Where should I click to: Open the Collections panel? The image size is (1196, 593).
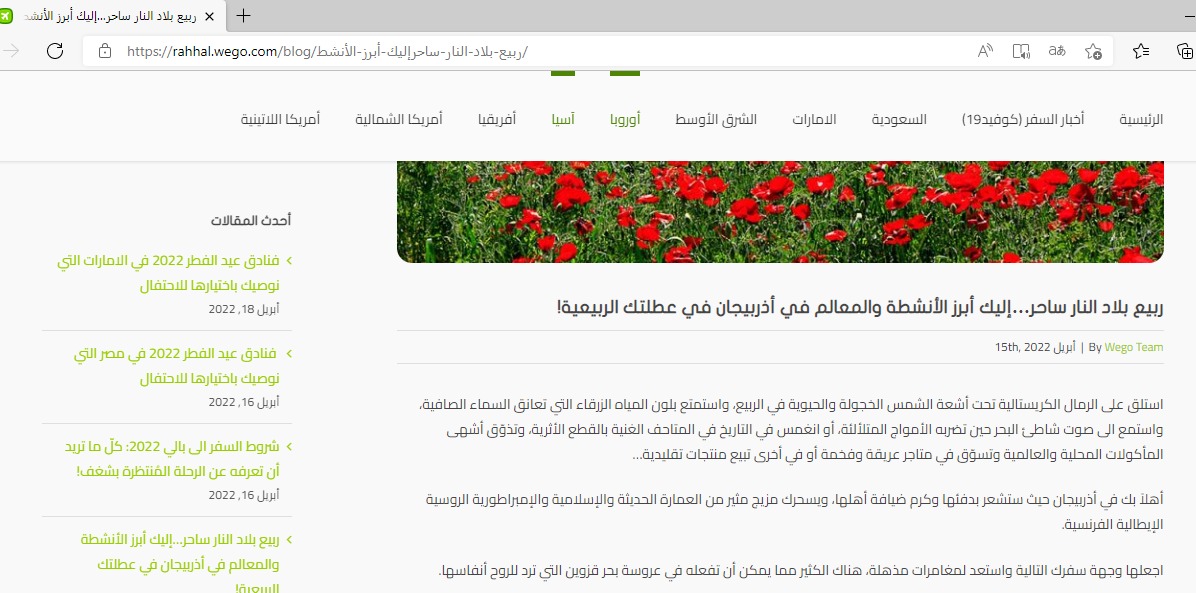(1184, 51)
